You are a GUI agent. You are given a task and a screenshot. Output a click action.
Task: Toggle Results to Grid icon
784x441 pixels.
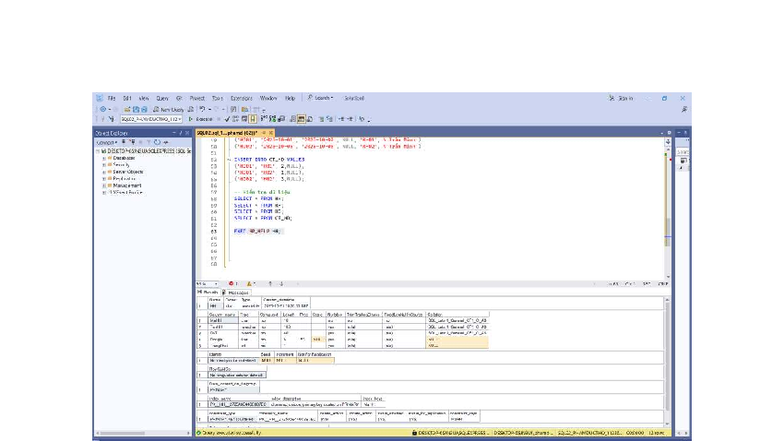pyautogui.click(x=301, y=119)
